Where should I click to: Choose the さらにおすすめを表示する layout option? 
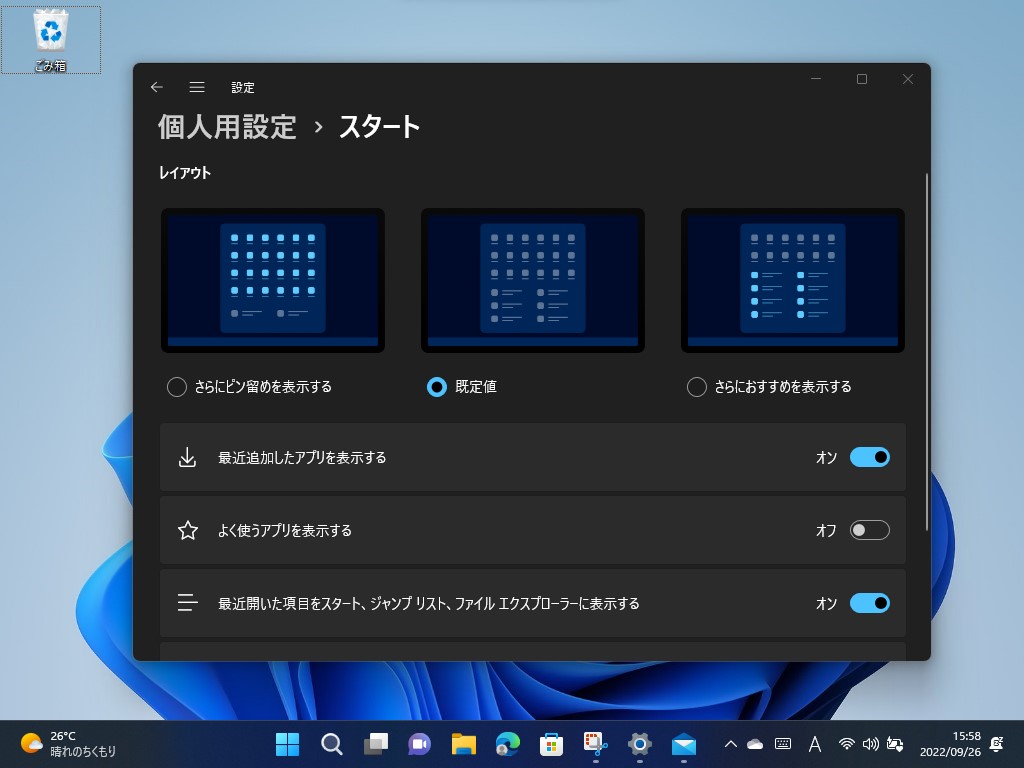[x=696, y=387]
